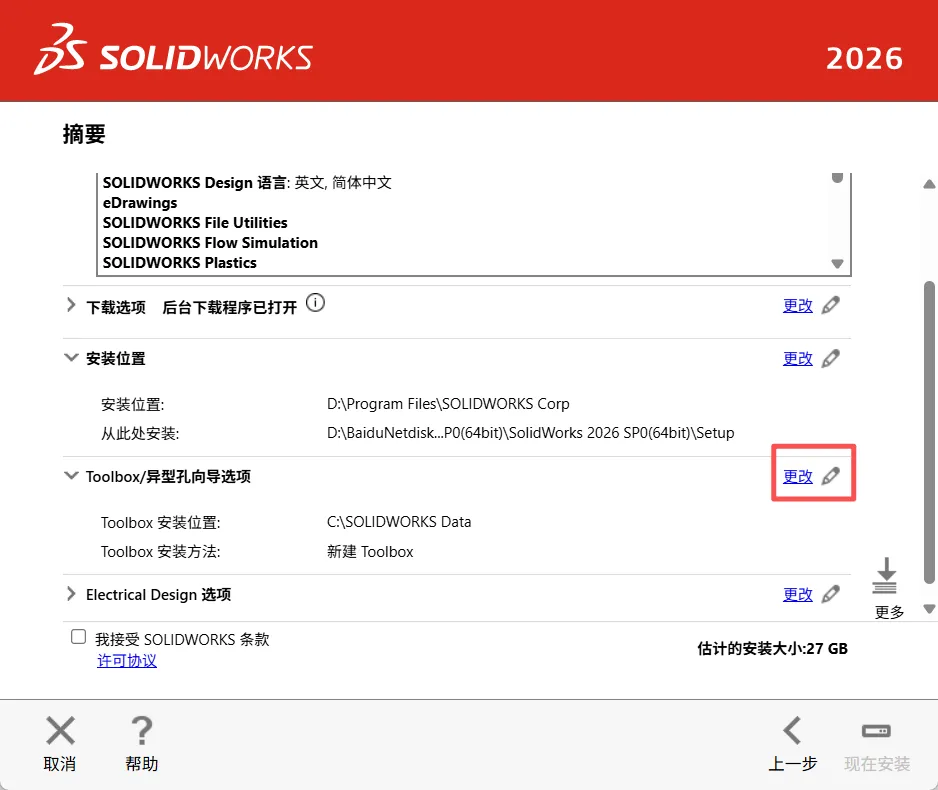The width and height of the screenshot is (938, 790).
Task: Click the pencil icon for Toolbox options
Action: click(x=830, y=476)
